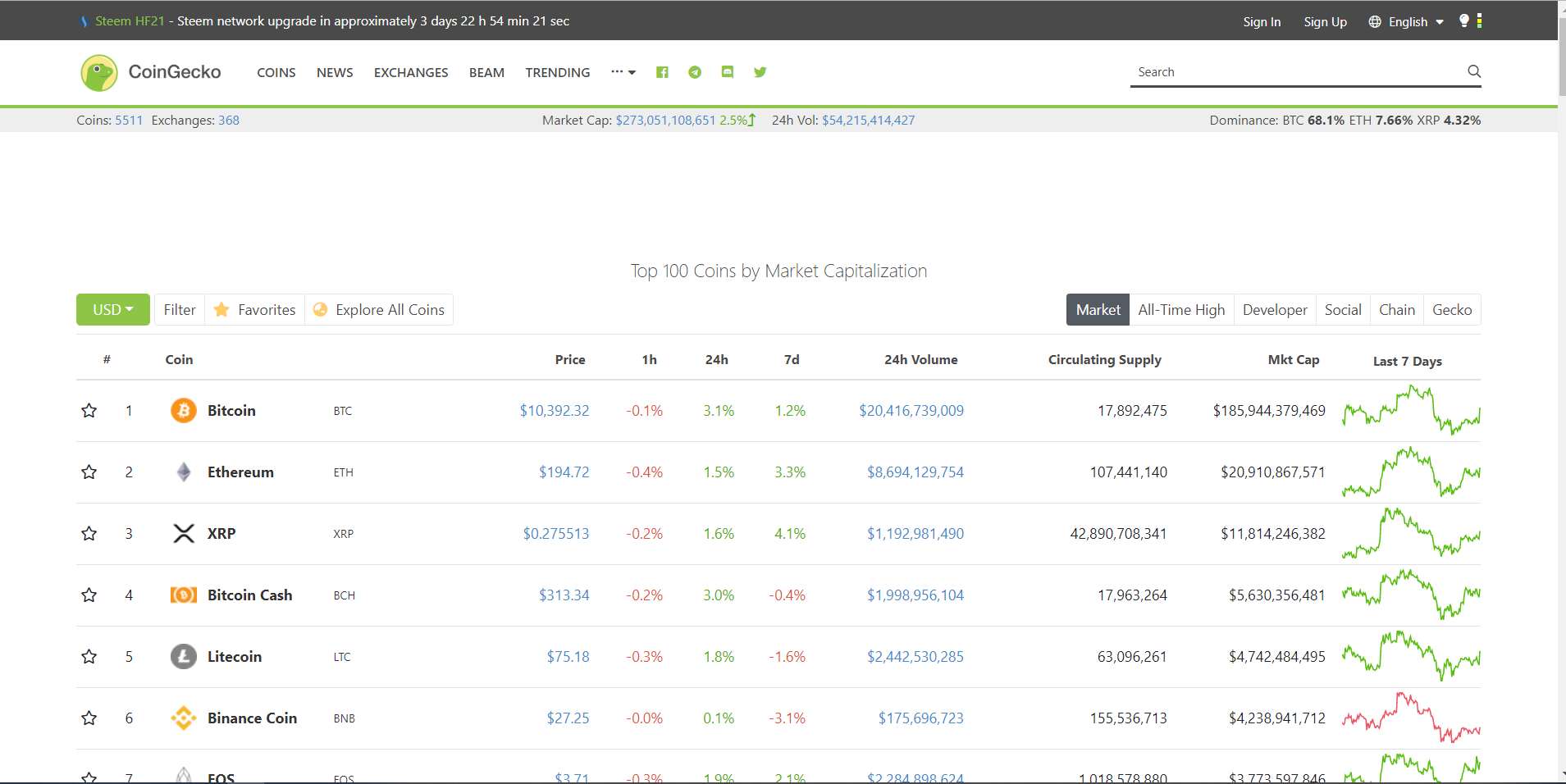Open the Discord chat icon
Image resolution: width=1566 pixels, height=784 pixels.
728,72
